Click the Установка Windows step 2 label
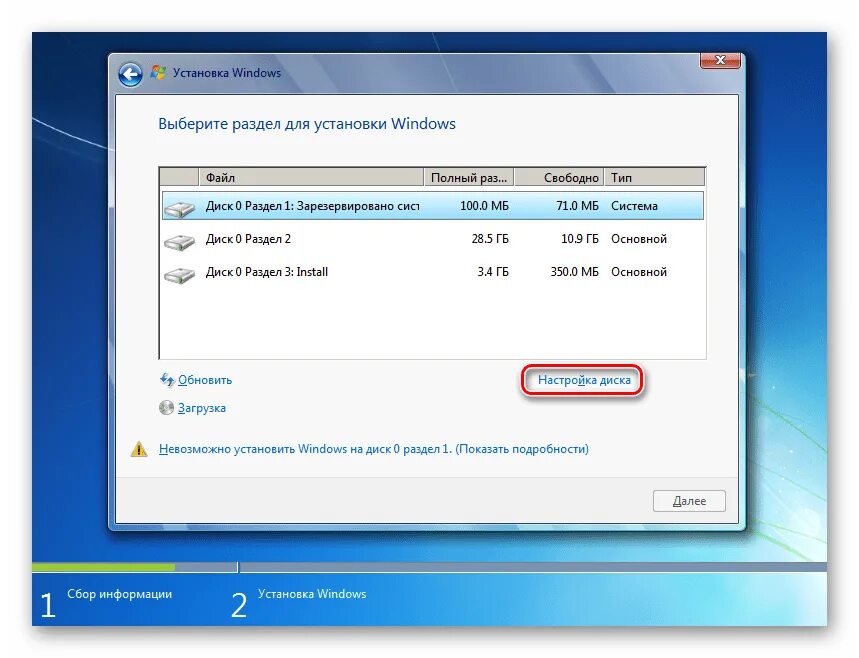 click(312, 594)
